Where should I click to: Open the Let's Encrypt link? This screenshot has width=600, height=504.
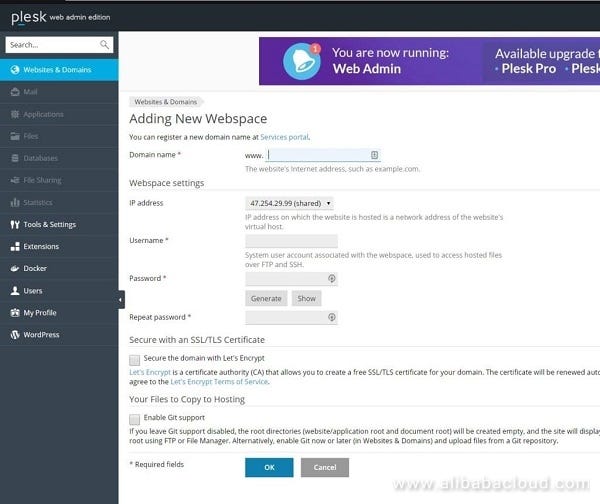(150, 372)
